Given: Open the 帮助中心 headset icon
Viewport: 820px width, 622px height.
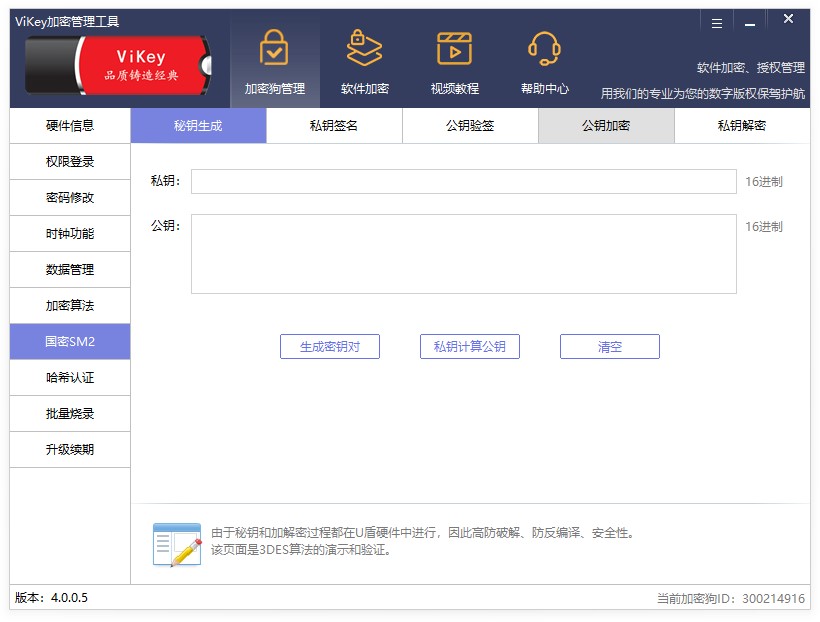Looking at the screenshot, I should [544, 48].
